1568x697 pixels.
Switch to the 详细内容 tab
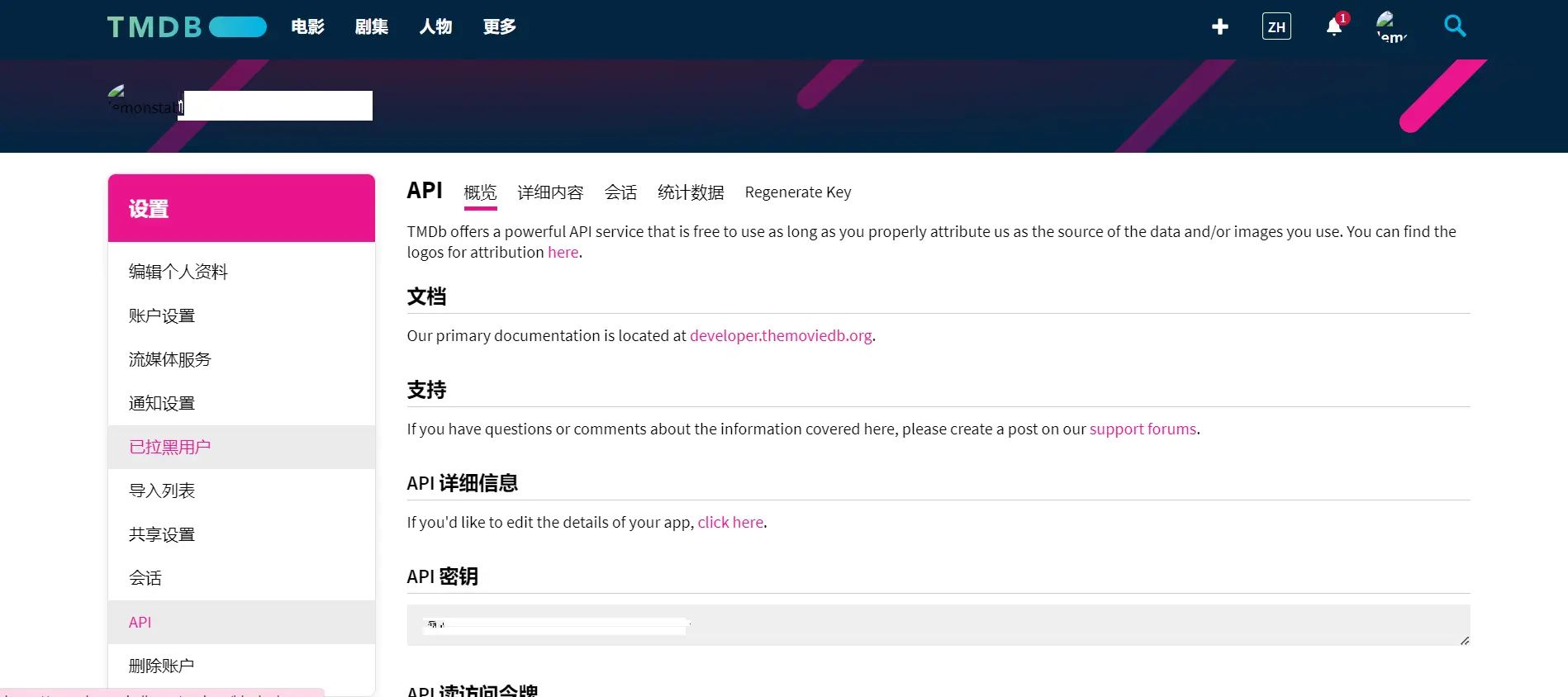pos(550,192)
